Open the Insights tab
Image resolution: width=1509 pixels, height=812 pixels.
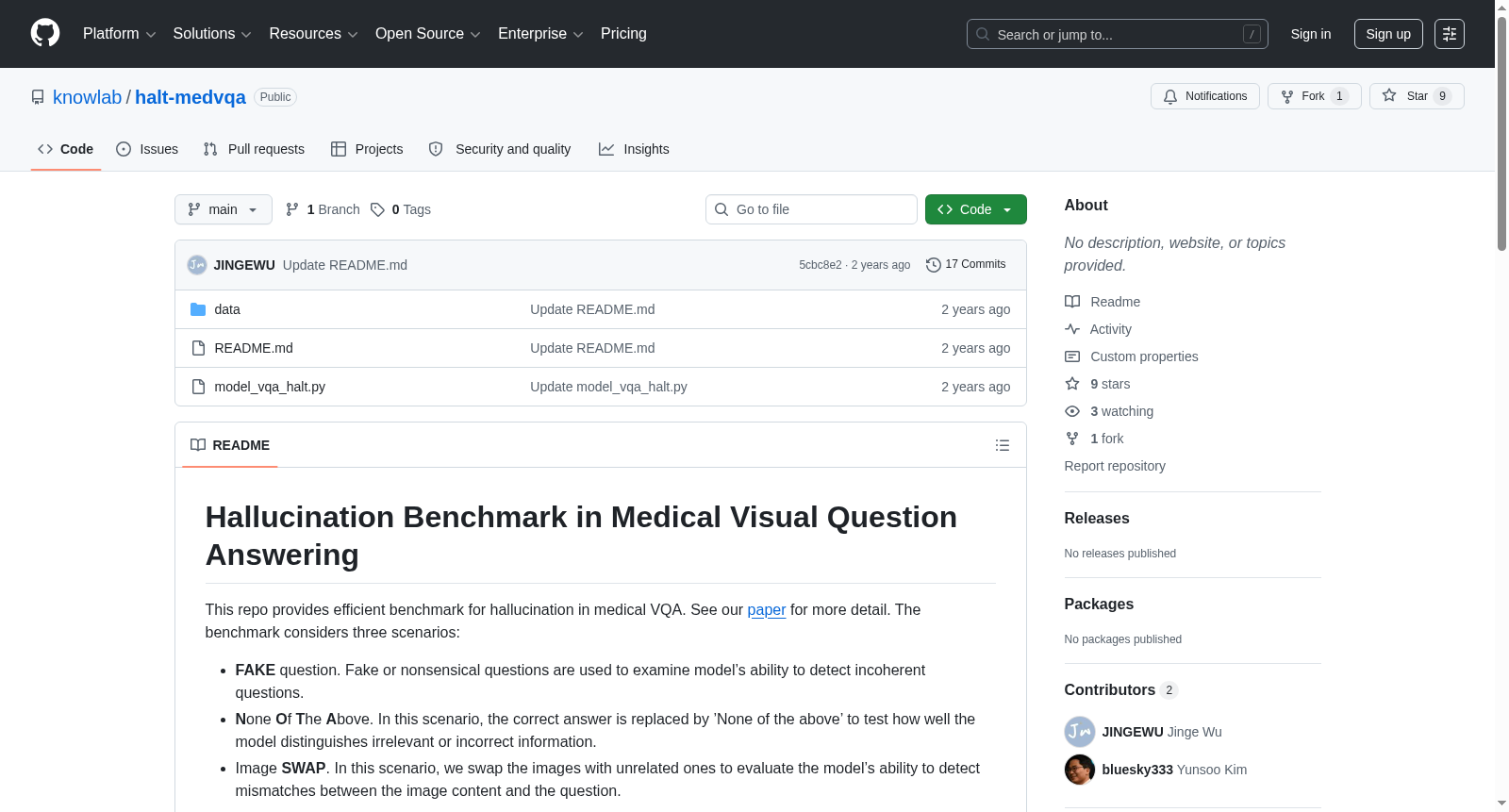(634, 149)
